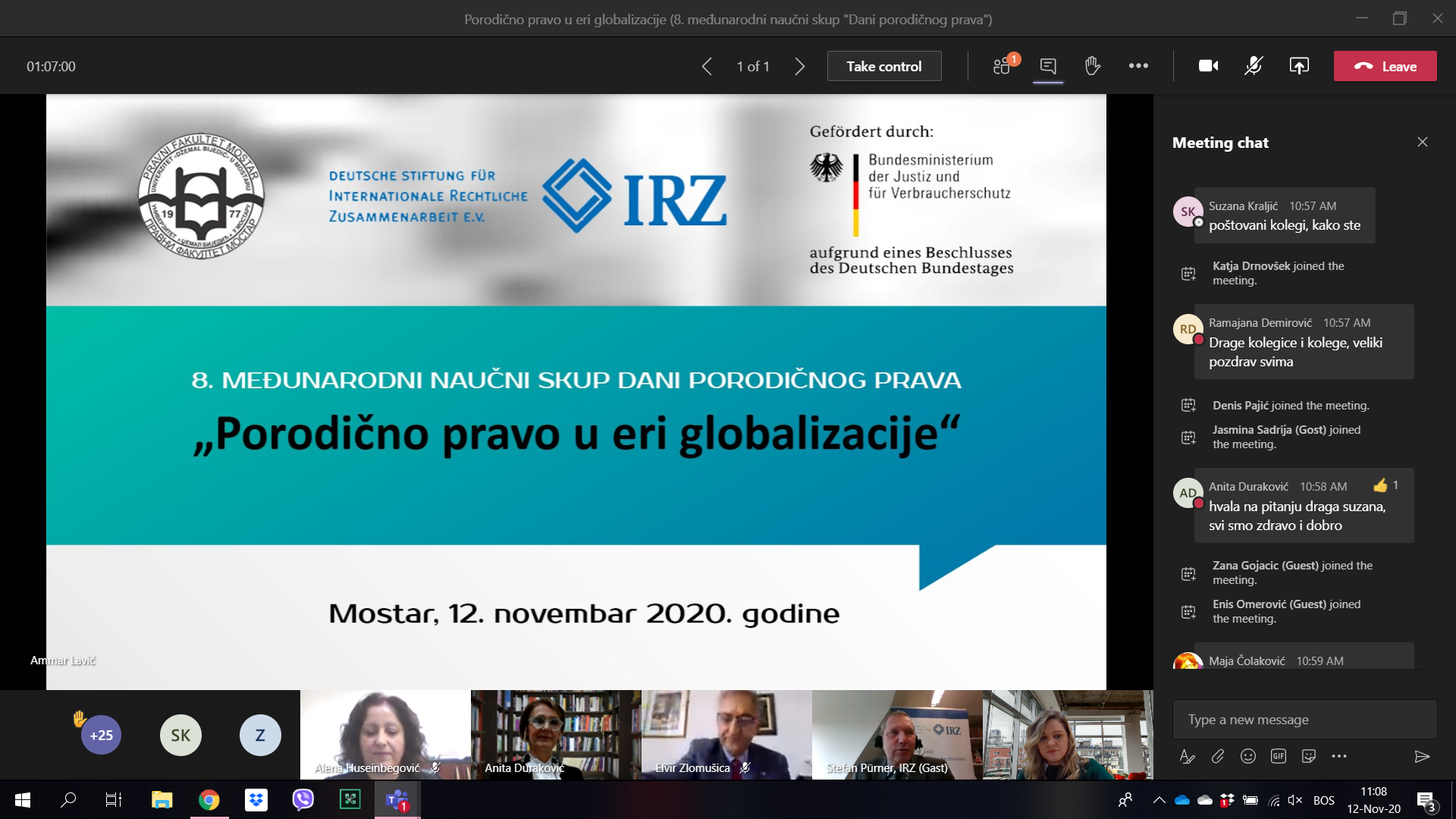Attach a file to the message

tap(1218, 756)
